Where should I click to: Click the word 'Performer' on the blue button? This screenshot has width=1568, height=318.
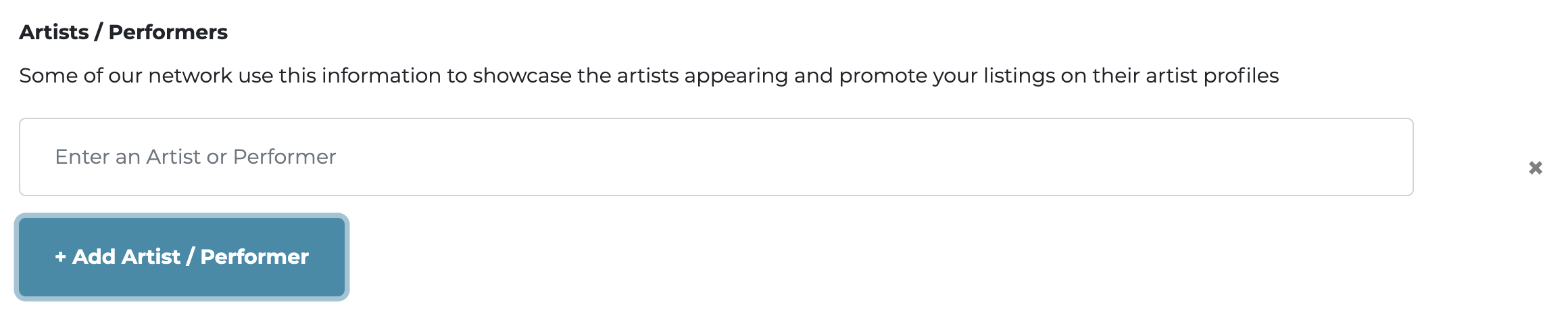point(254,257)
